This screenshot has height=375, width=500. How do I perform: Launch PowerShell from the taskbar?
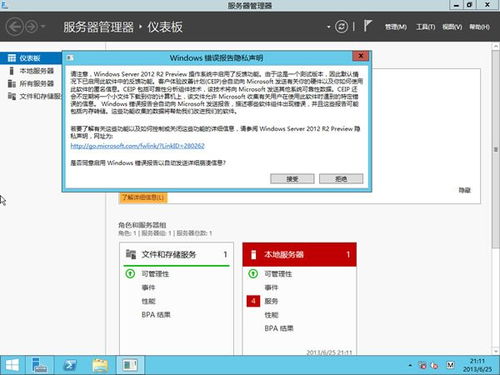tap(70, 366)
